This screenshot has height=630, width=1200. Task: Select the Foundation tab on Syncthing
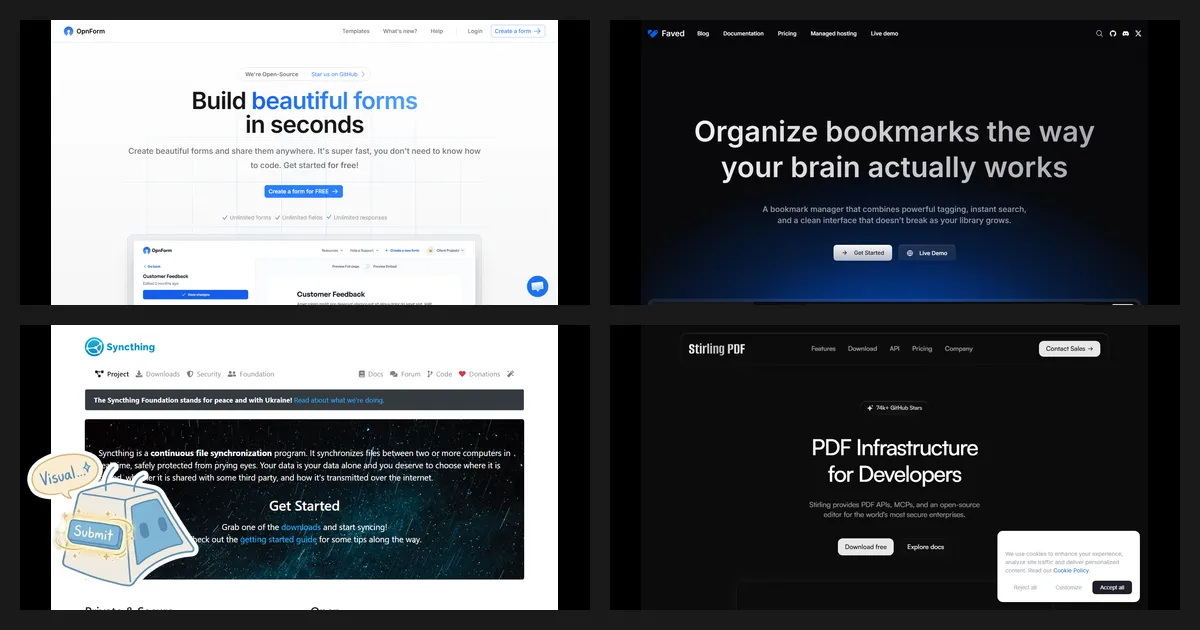tap(251, 374)
